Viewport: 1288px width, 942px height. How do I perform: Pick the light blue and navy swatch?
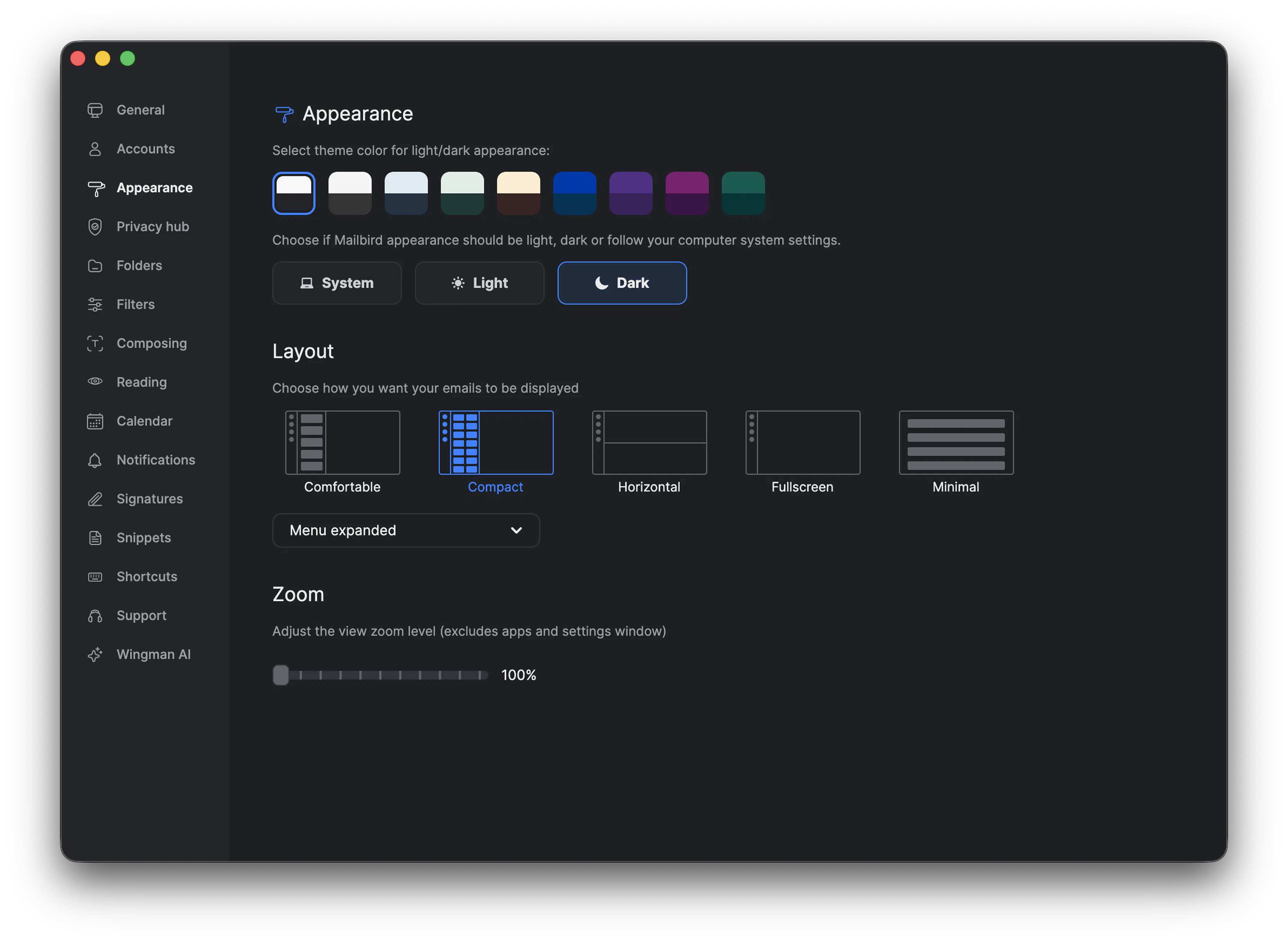(406, 193)
